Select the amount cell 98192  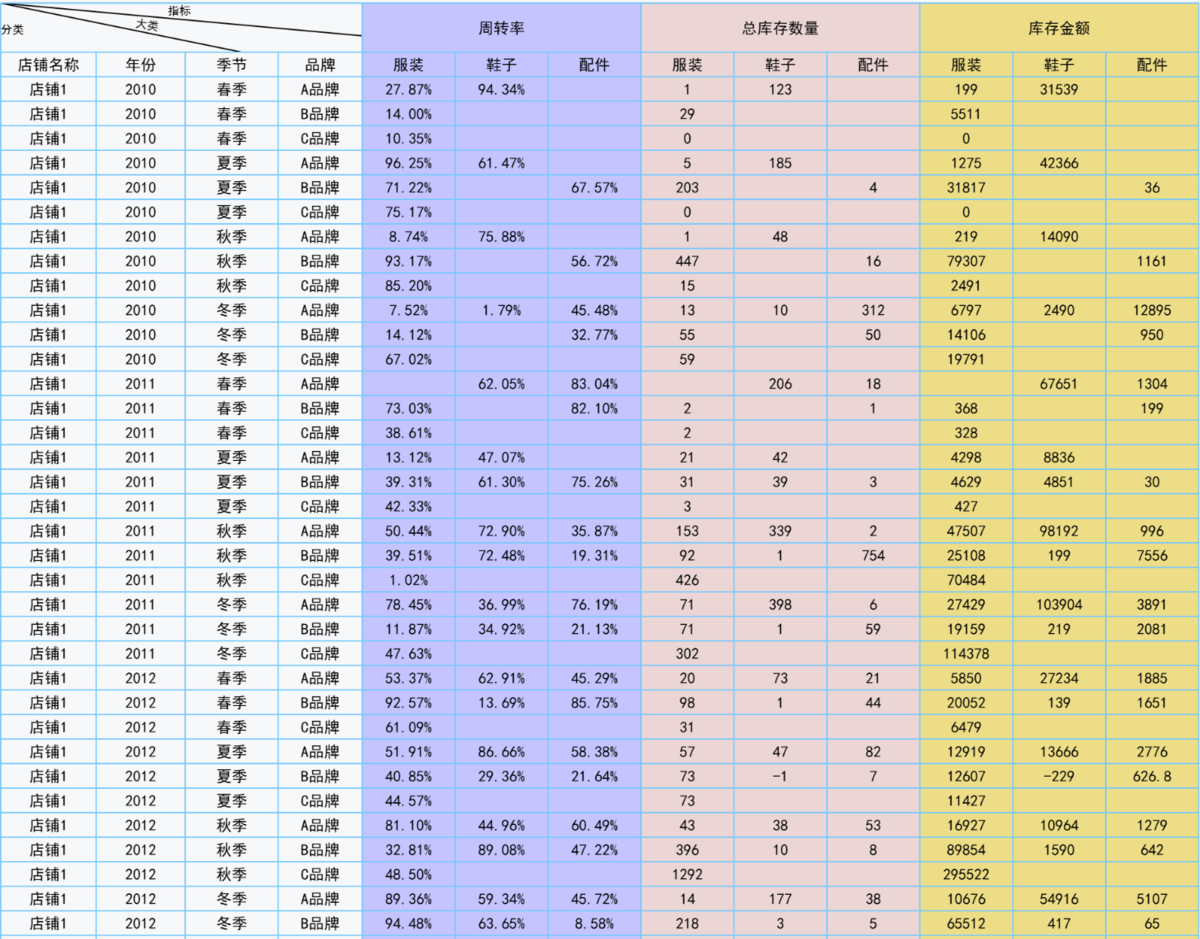point(1059,531)
